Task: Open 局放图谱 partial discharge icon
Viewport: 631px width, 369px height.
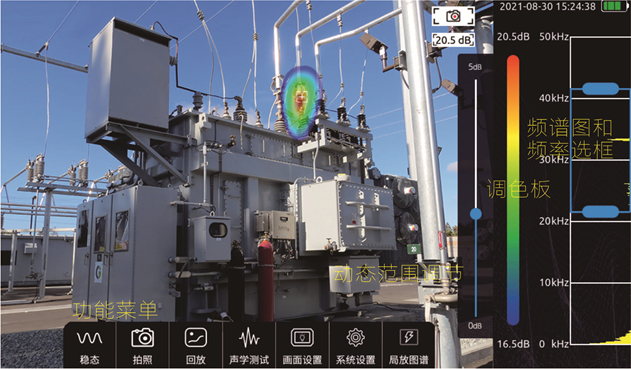Action: tap(409, 337)
